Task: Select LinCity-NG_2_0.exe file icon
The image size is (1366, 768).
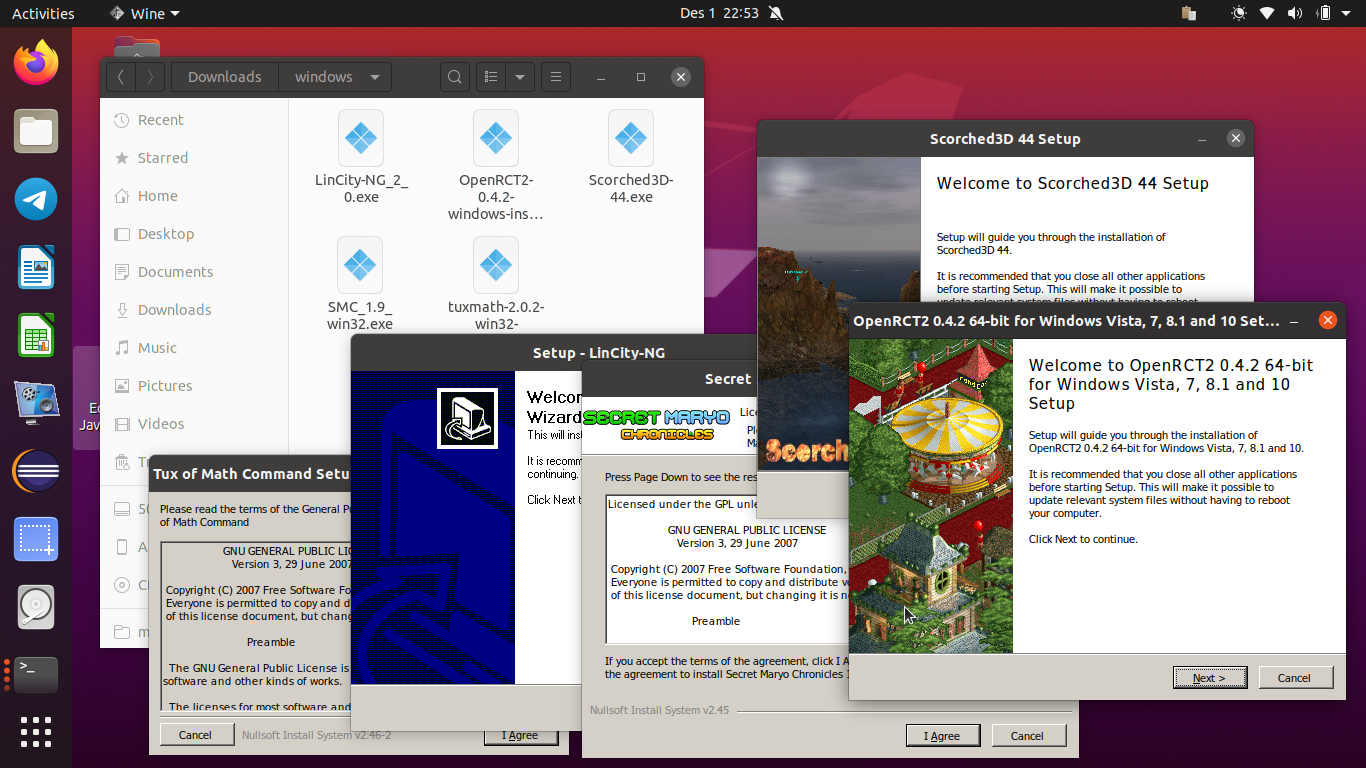Action: click(361, 138)
